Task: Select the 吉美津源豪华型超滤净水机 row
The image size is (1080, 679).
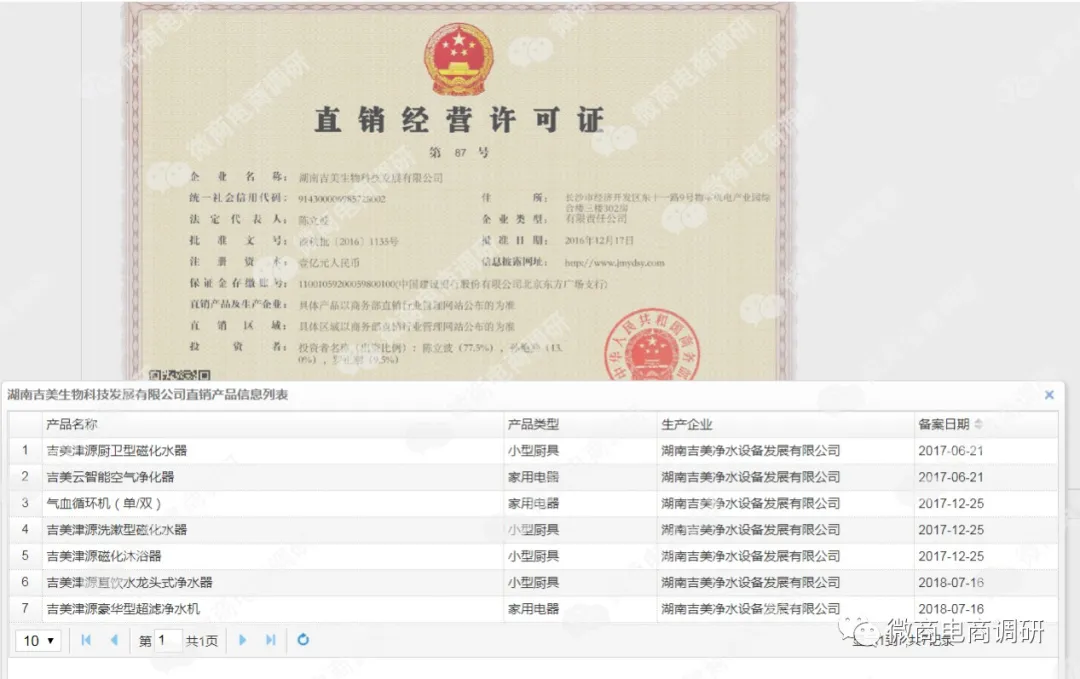Action: click(x=124, y=608)
